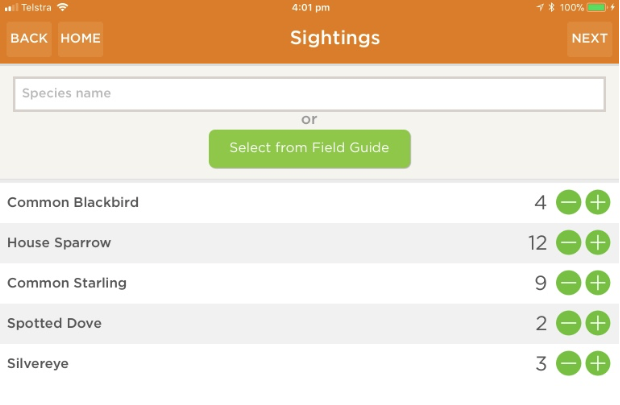The width and height of the screenshot is (620, 405).
Task: Go to NEXT screen
Action: pyautogui.click(x=589, y=39)
